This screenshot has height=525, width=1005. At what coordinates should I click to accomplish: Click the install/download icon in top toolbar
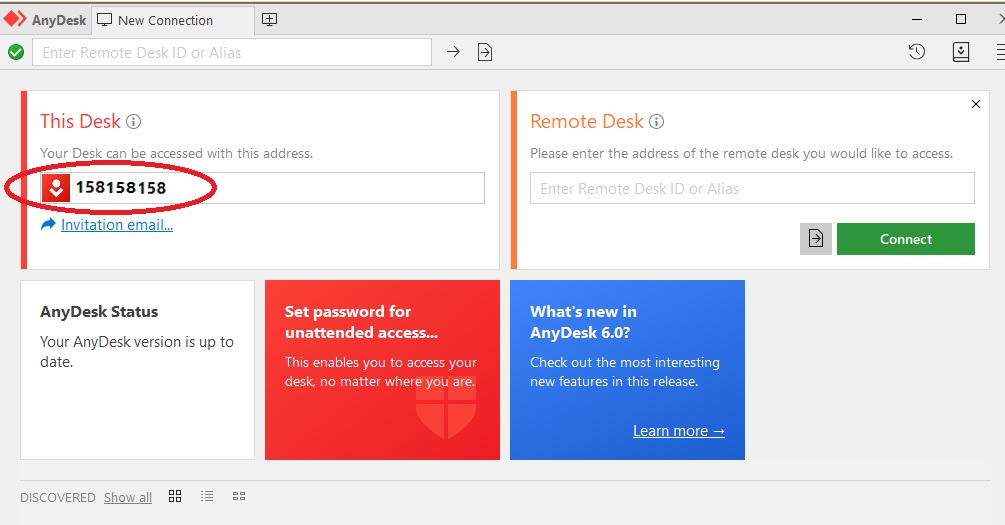(x=961, y=52)
